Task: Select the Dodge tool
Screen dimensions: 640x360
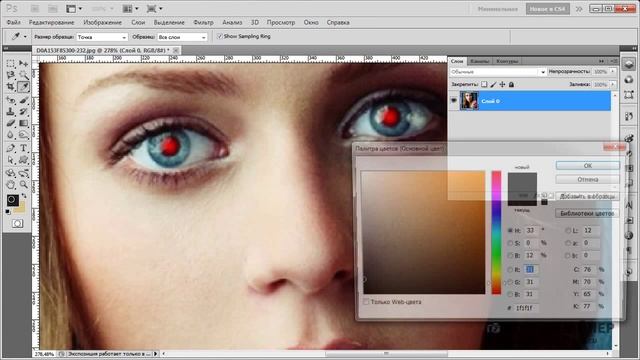Action: [24, 135]
